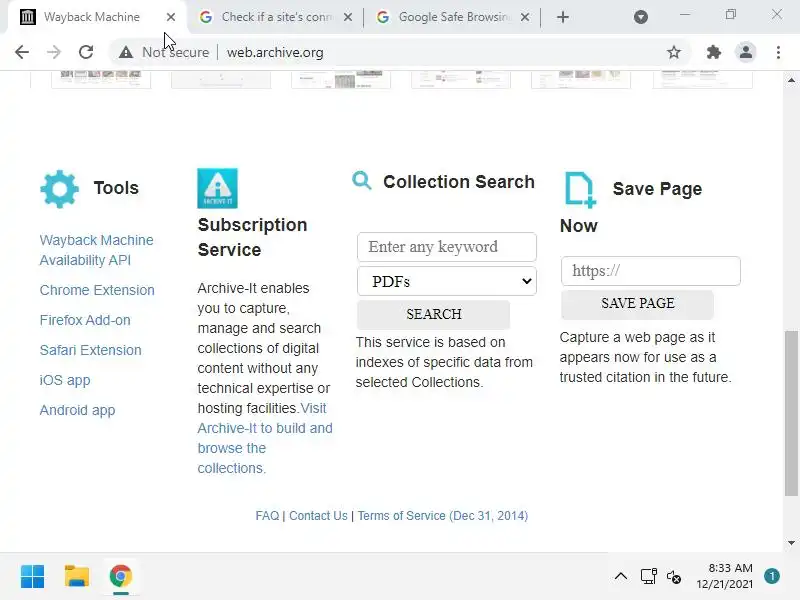Click the Subscription Service heading
The width and height of the screenshot is (800, 600).
[x=253, y=237]
